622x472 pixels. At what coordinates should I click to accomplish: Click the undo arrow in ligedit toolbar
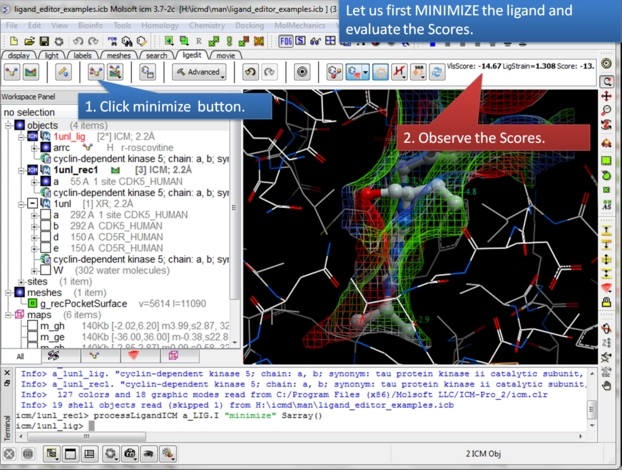tap(249, 73)
